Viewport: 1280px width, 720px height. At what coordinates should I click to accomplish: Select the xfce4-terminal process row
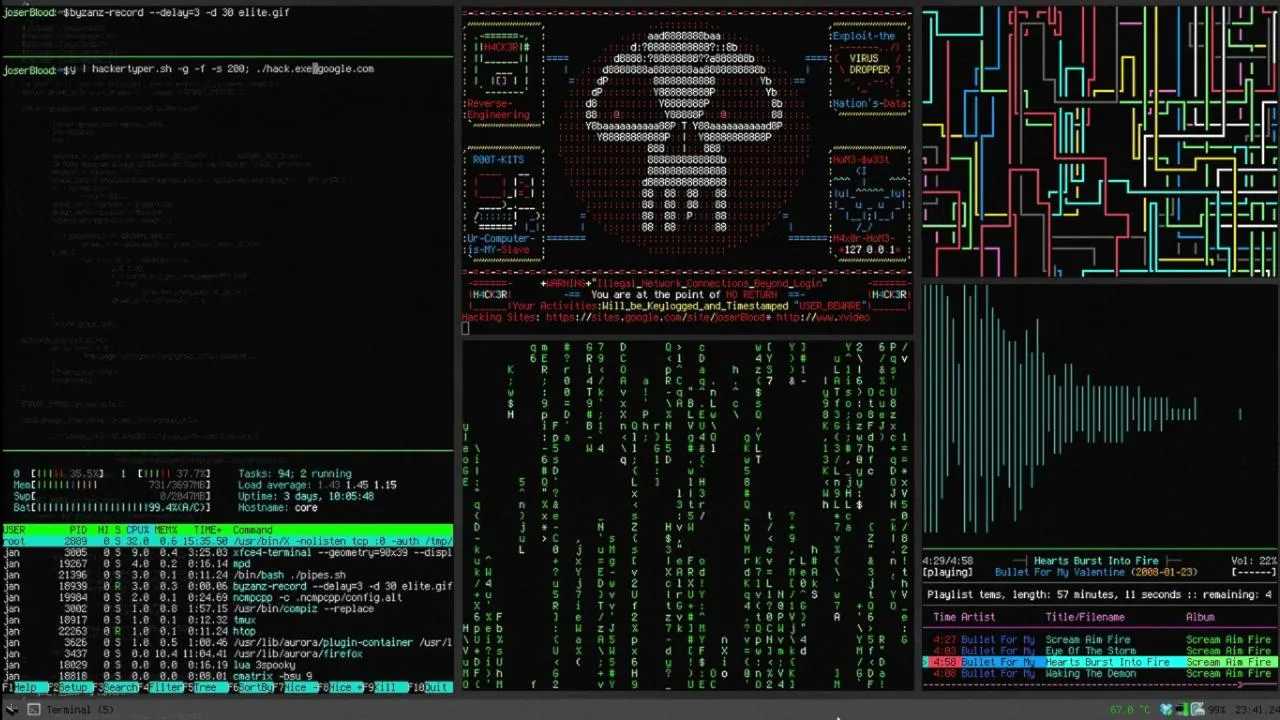(227, 552)
